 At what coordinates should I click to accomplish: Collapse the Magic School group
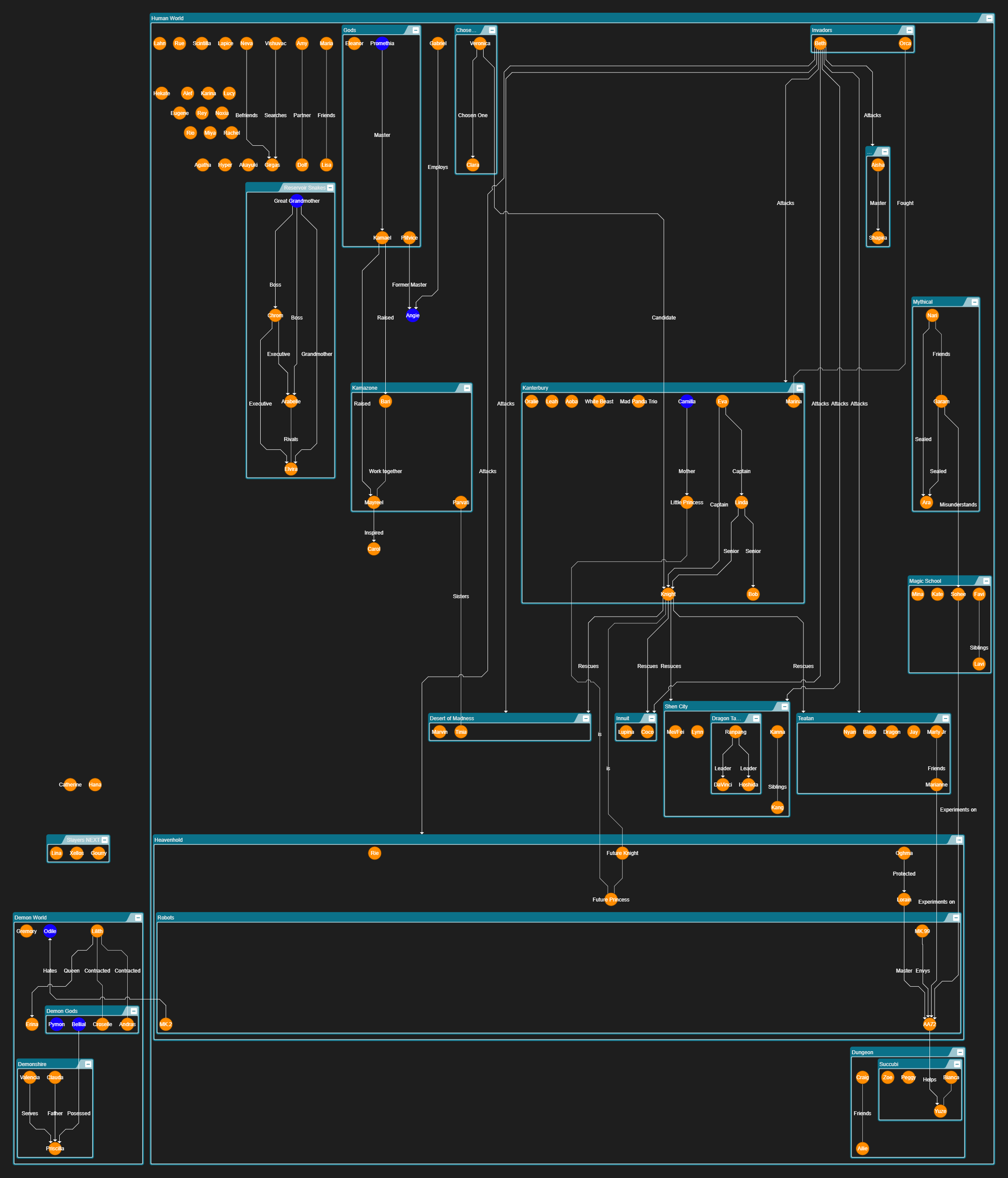click(986, 581)
